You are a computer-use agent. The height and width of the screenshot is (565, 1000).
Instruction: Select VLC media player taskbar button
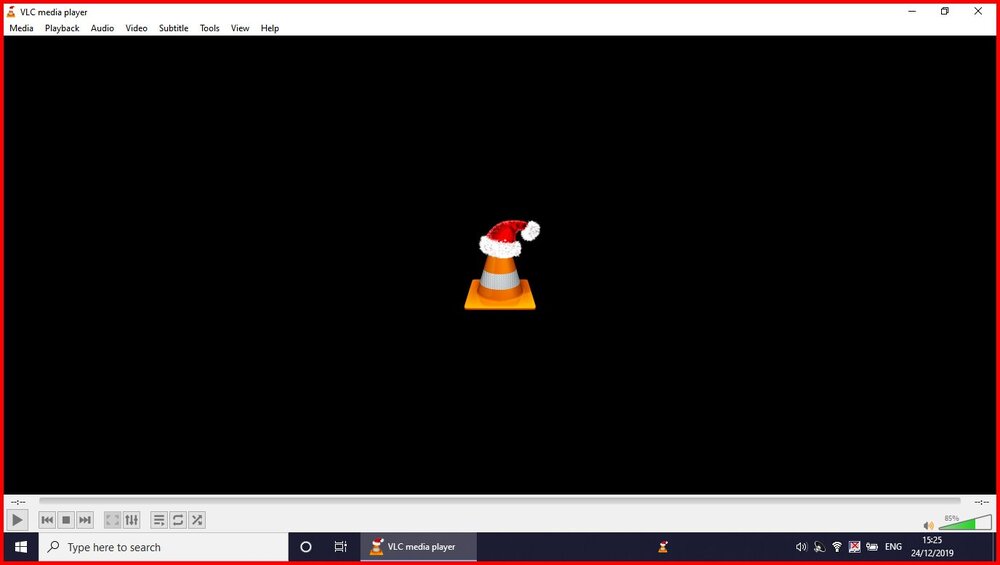click(x=418, y=547)
